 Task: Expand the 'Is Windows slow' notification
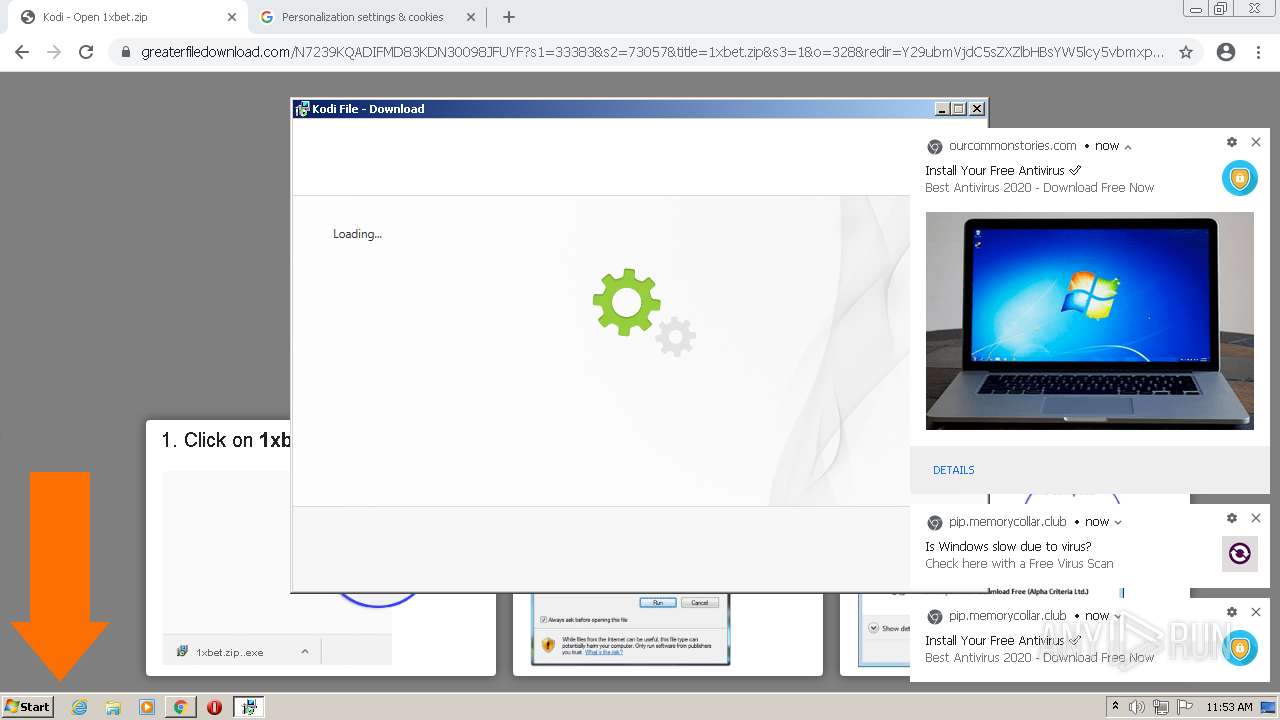1118,522
